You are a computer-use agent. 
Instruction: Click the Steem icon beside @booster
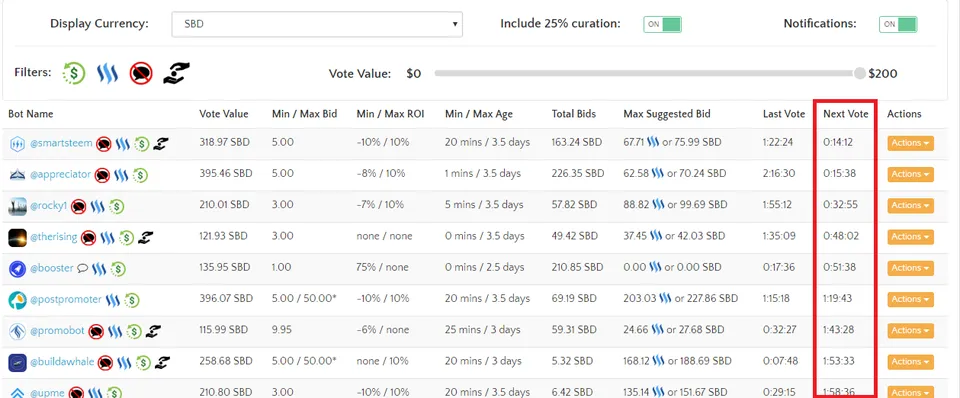99,269
